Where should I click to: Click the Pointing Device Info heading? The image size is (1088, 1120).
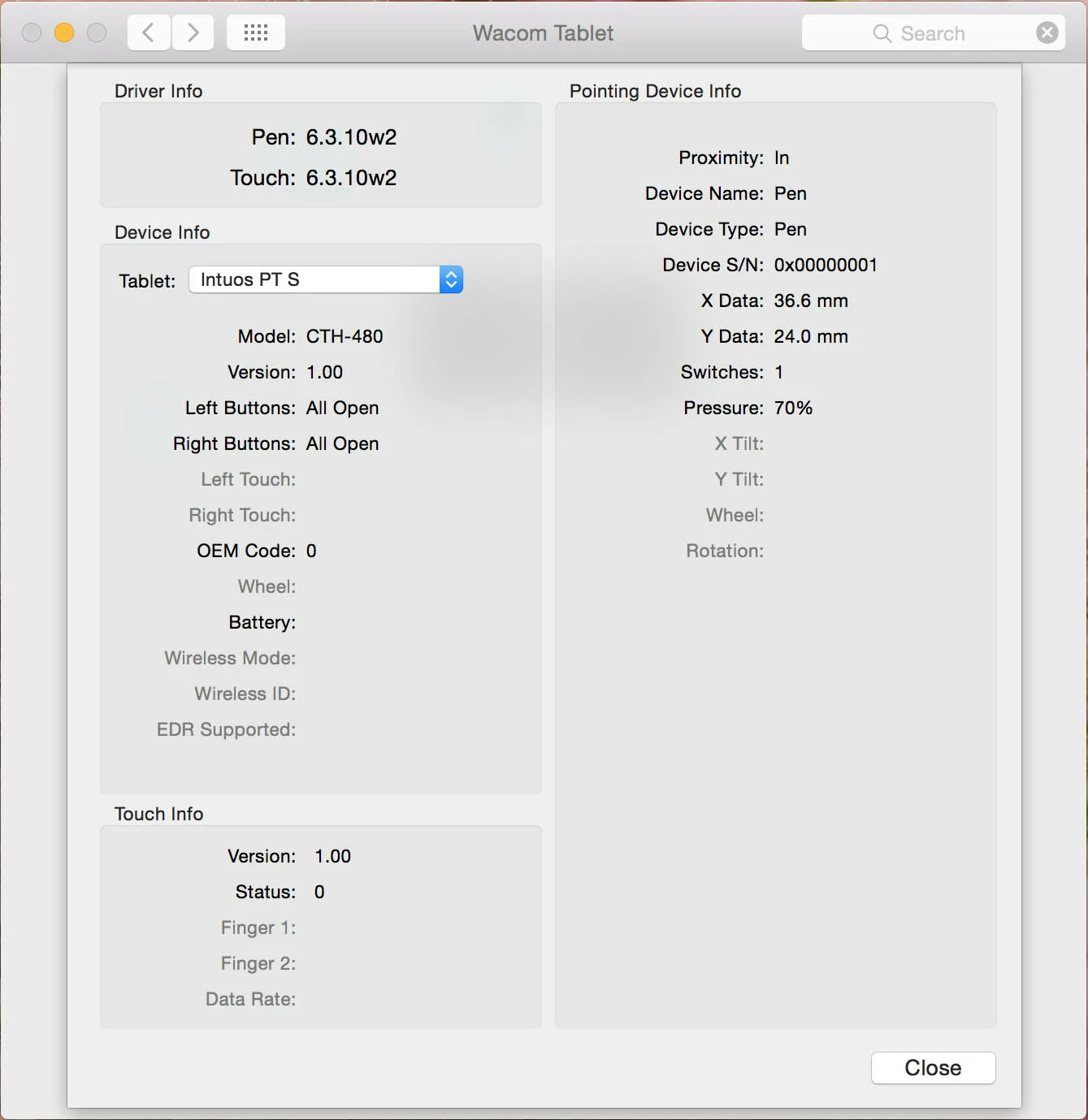[655, 91]
